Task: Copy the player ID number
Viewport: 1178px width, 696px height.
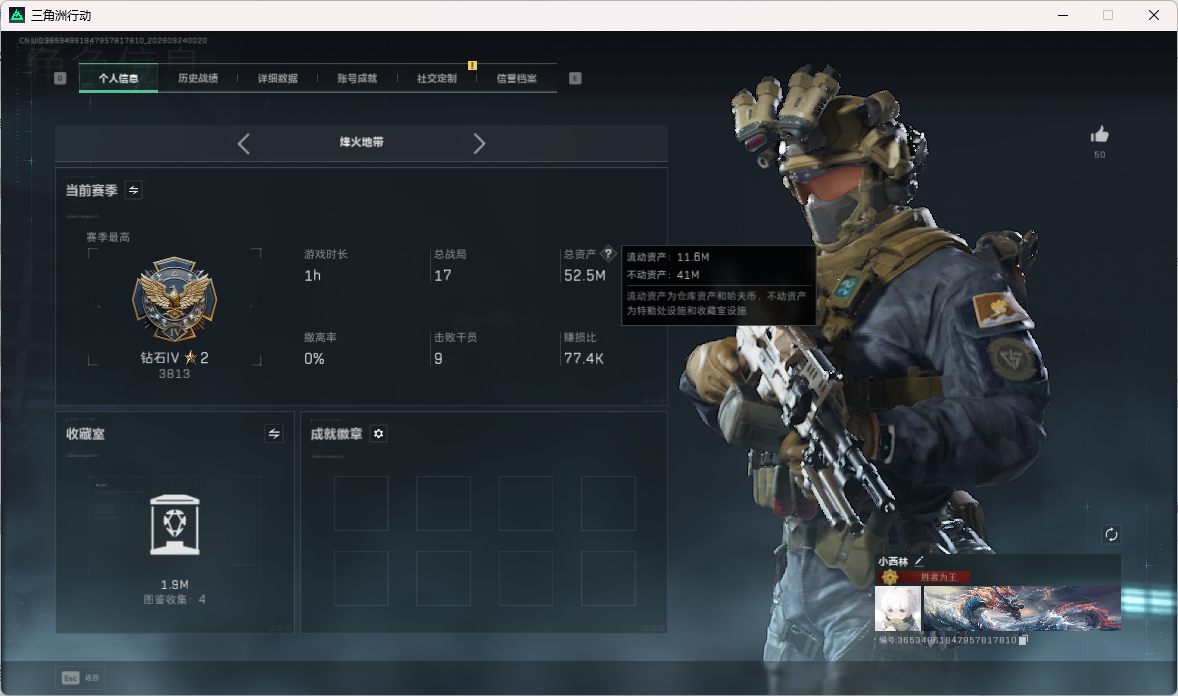Action: pos(1022,640)
